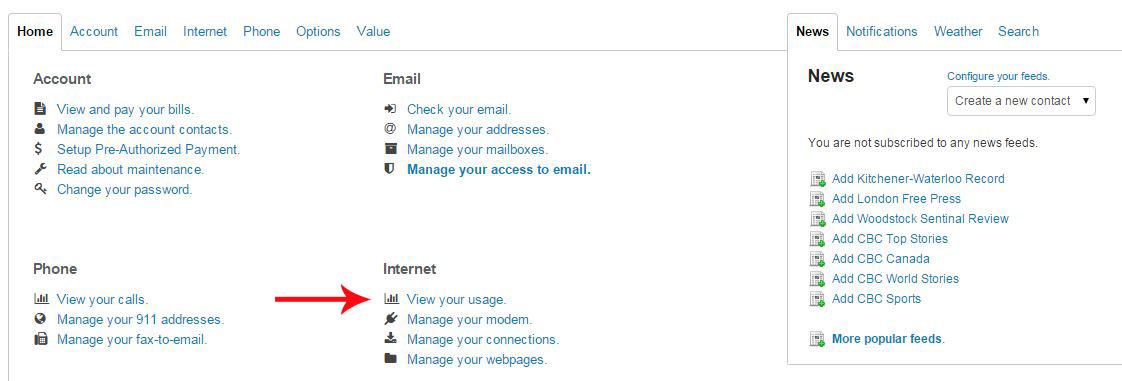Viewport: 1122px width, 381px height.
Task: Switch to the Notifications tab
Action: pyautogui.click(x=882, y=32)
